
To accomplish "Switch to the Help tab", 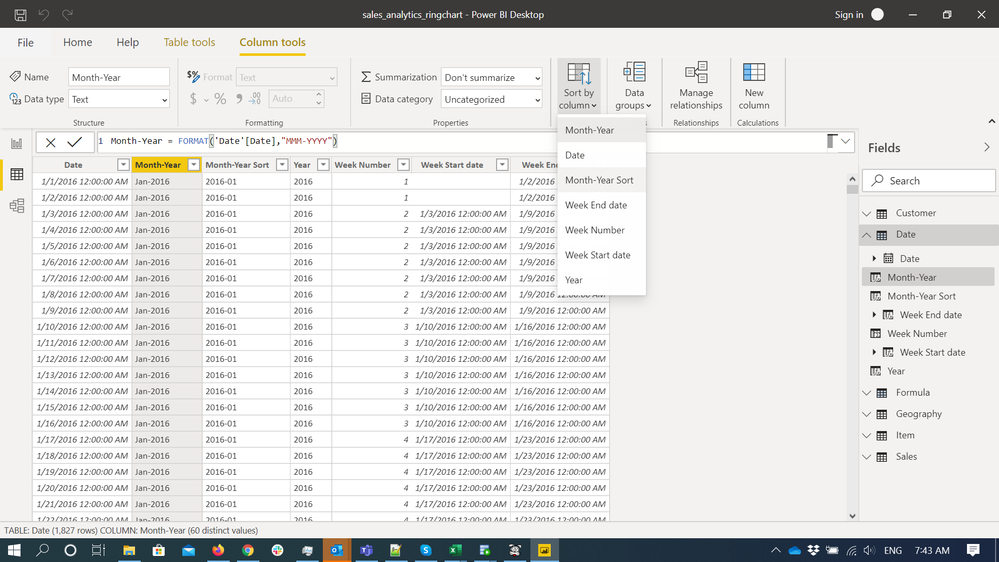I will point(127,43).
